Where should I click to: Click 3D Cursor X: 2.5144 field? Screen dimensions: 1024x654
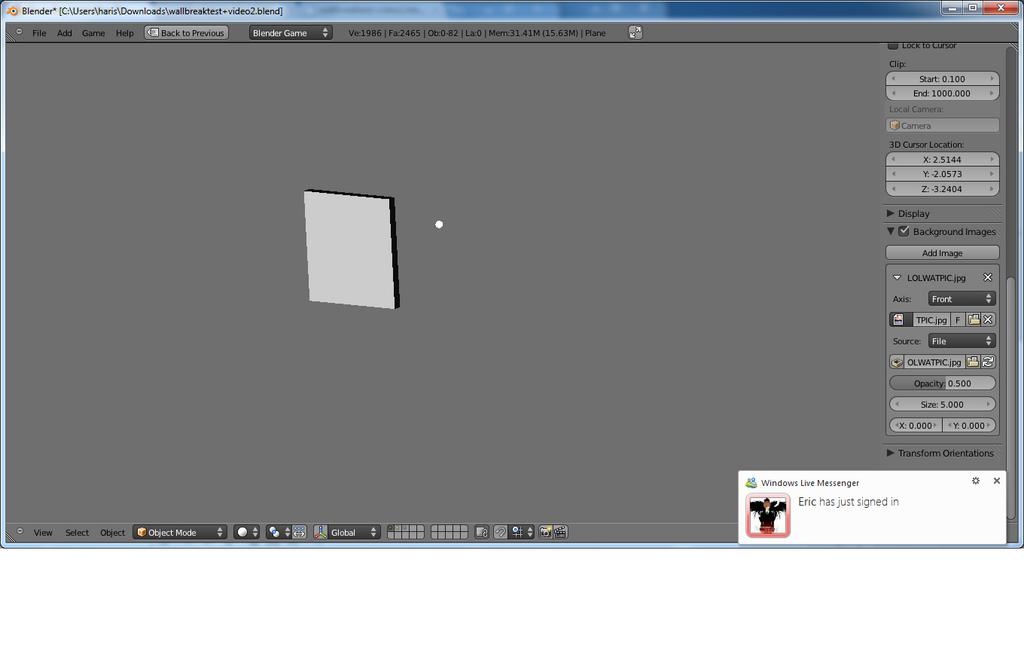[942, 159]
